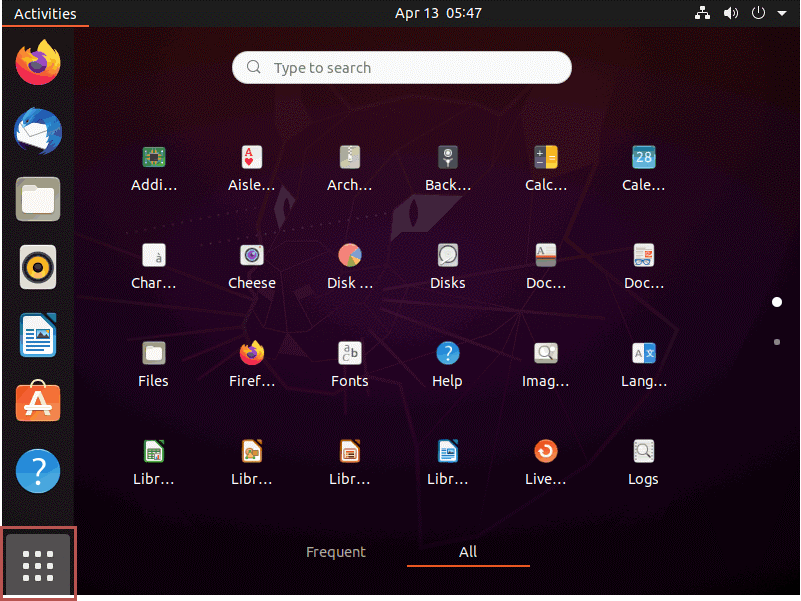Open the Livepatch app
801x601 pixels.
click(x=546, y=463)
